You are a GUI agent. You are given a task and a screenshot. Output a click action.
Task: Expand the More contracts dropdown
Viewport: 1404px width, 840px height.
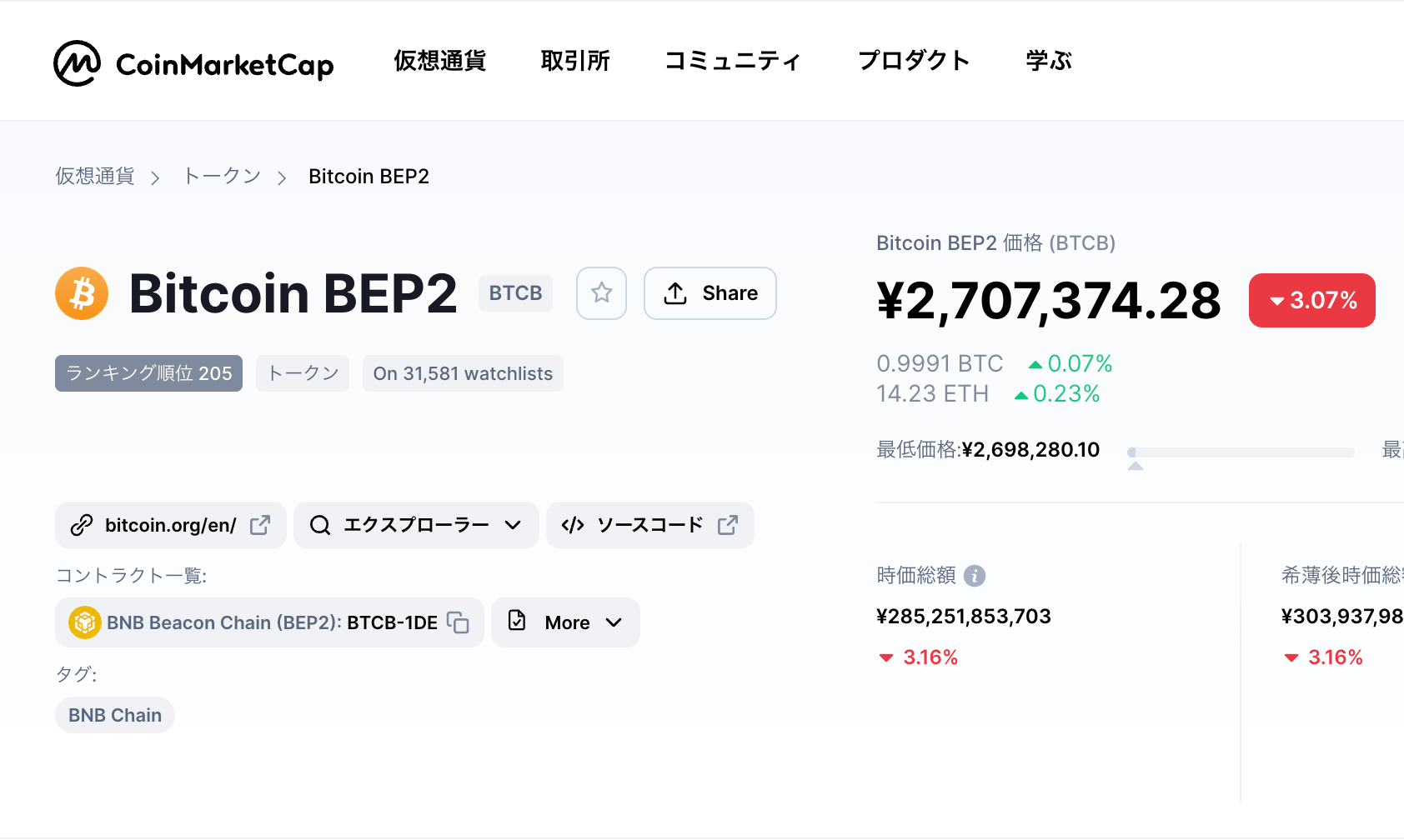click(566, 622)
